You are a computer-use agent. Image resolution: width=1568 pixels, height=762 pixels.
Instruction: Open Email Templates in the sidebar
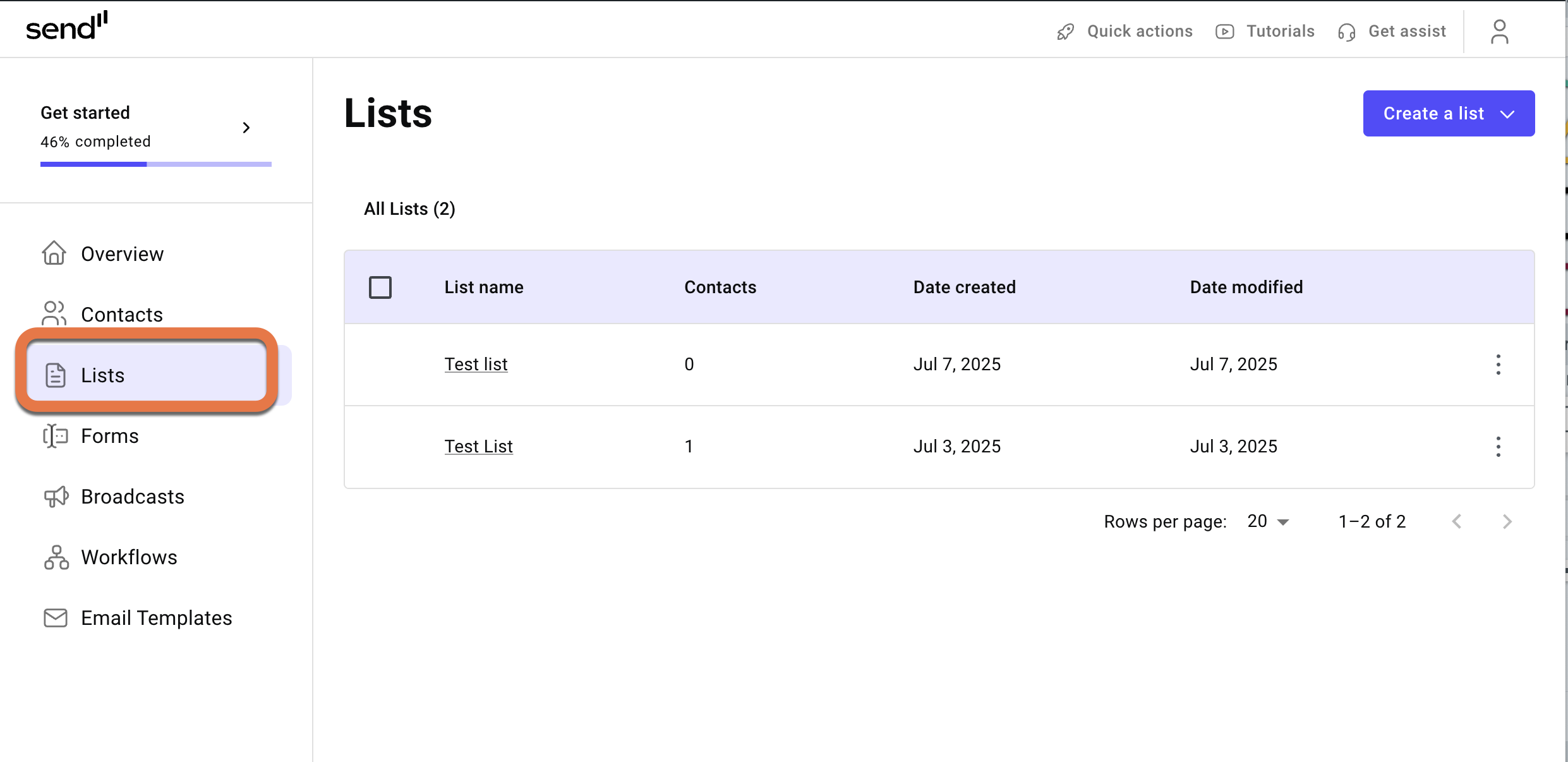[155, 618]
